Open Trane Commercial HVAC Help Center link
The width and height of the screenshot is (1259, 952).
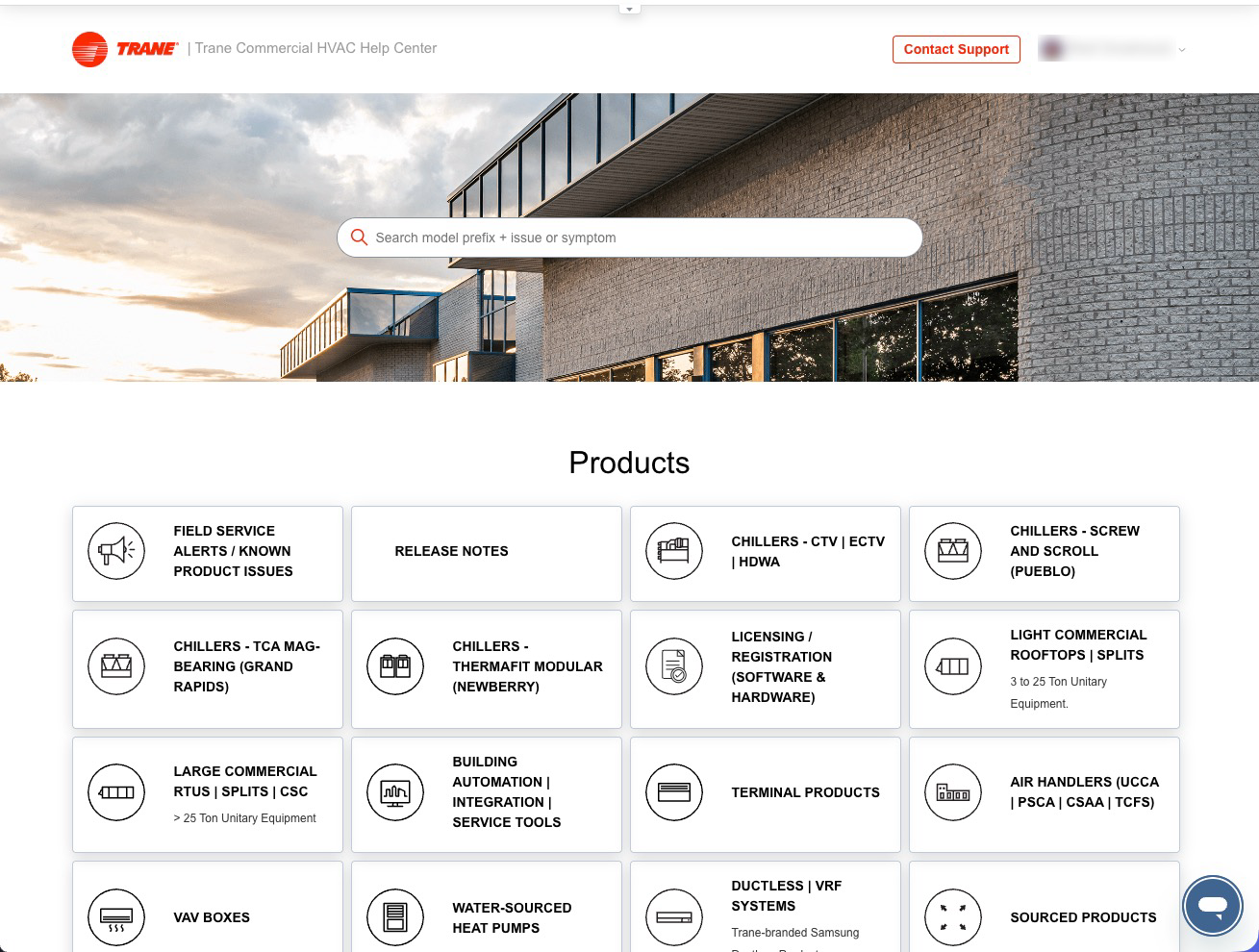pos(315,48)
